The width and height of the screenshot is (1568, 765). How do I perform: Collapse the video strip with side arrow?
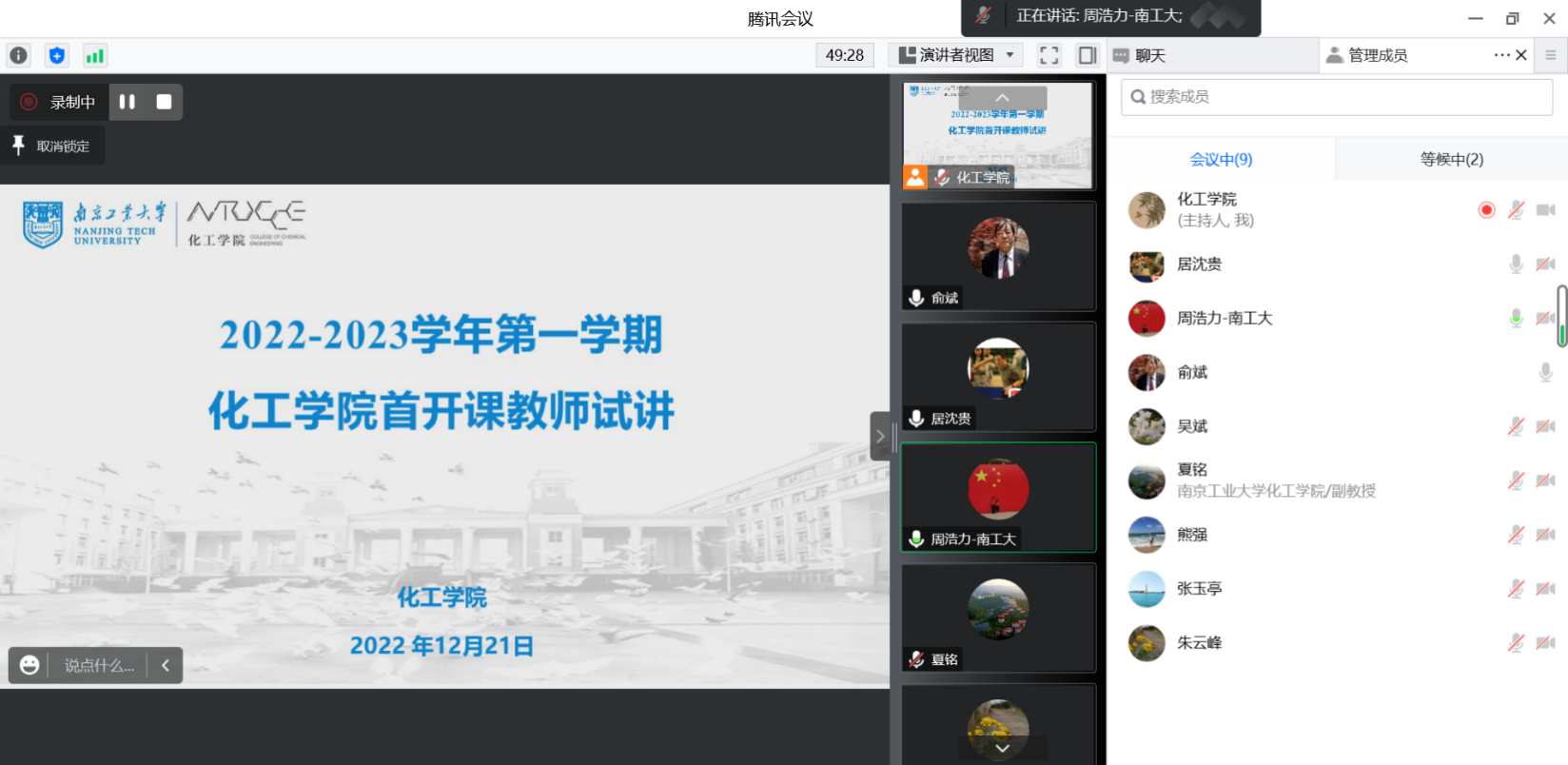[880, 436]
